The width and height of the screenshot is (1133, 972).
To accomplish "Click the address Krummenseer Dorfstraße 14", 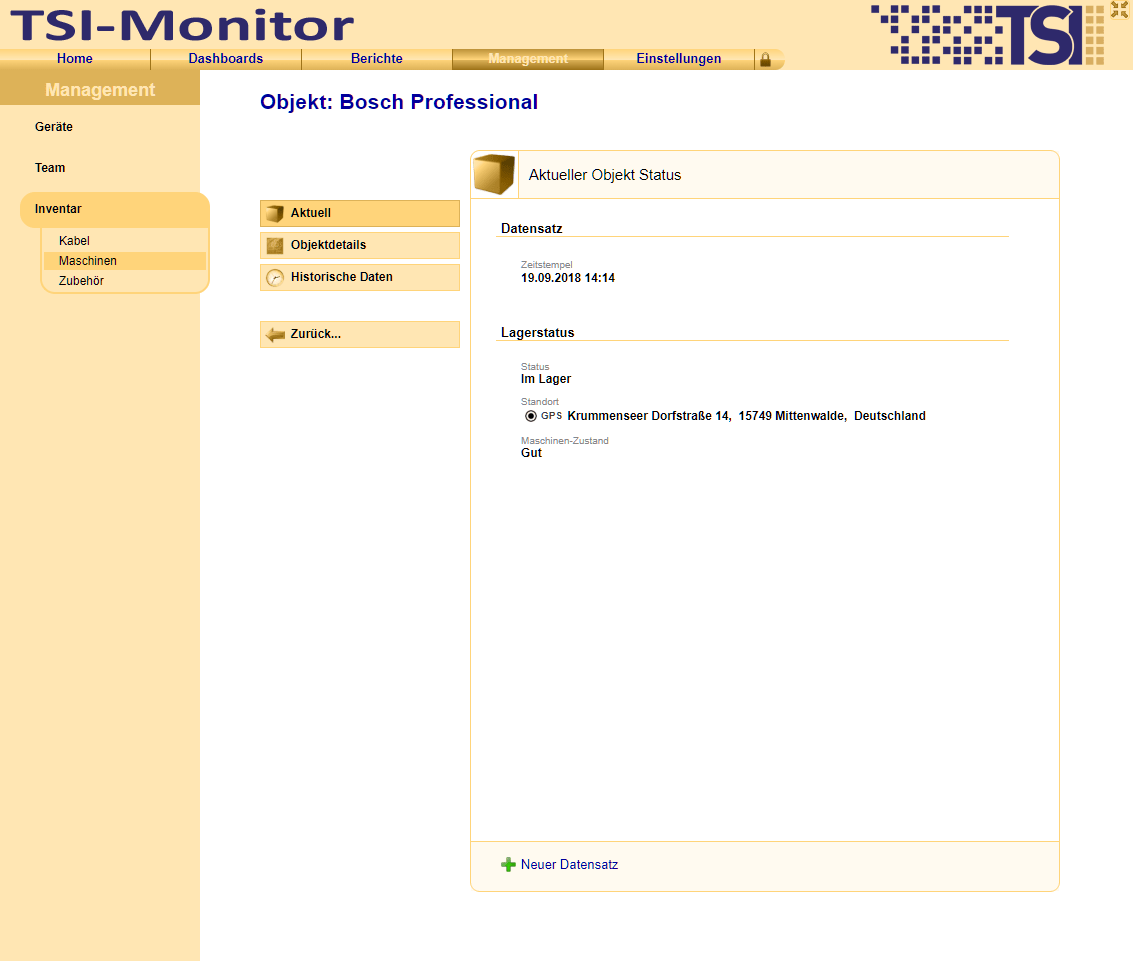I will 649,416.
